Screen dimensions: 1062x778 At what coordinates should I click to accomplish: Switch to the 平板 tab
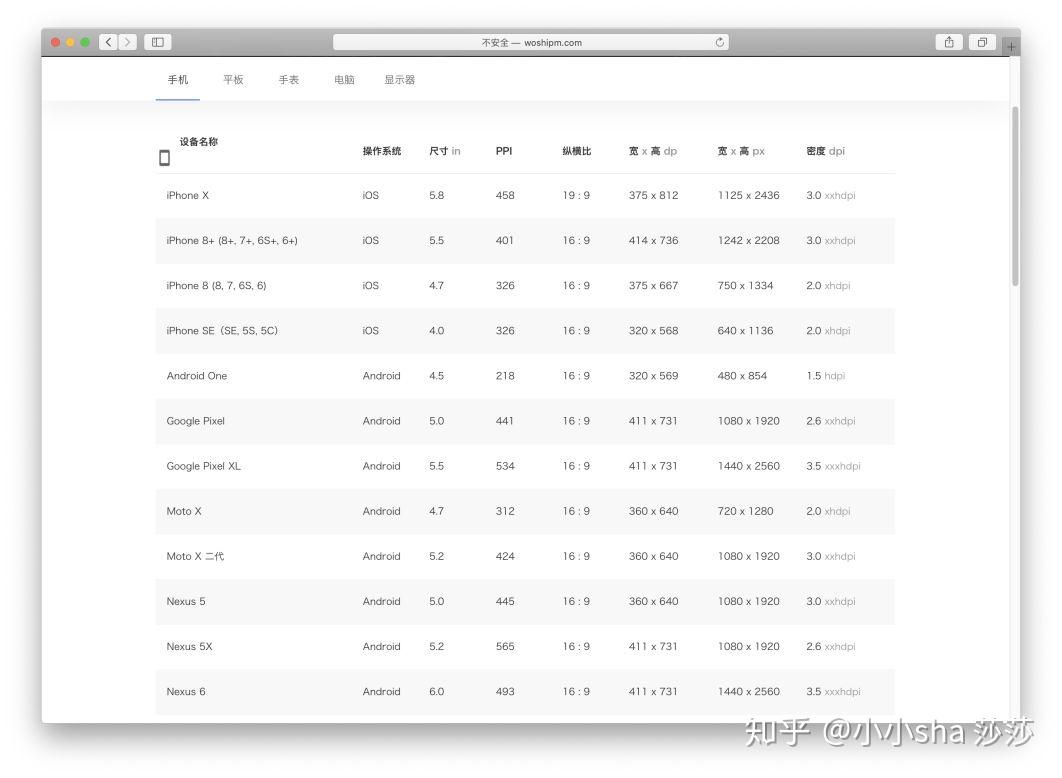(233, 80)
